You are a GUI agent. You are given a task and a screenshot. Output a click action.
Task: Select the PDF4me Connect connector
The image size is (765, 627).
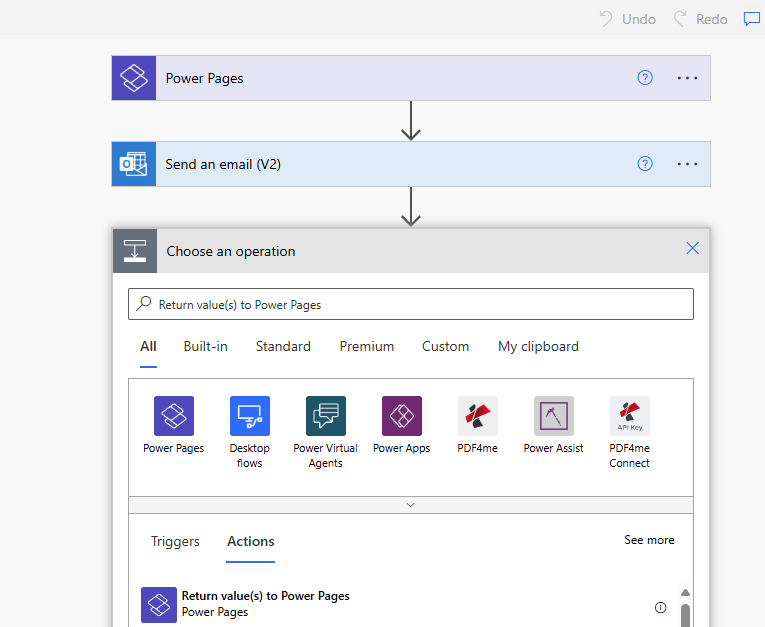pyautogui.click(x=630, y=416)
